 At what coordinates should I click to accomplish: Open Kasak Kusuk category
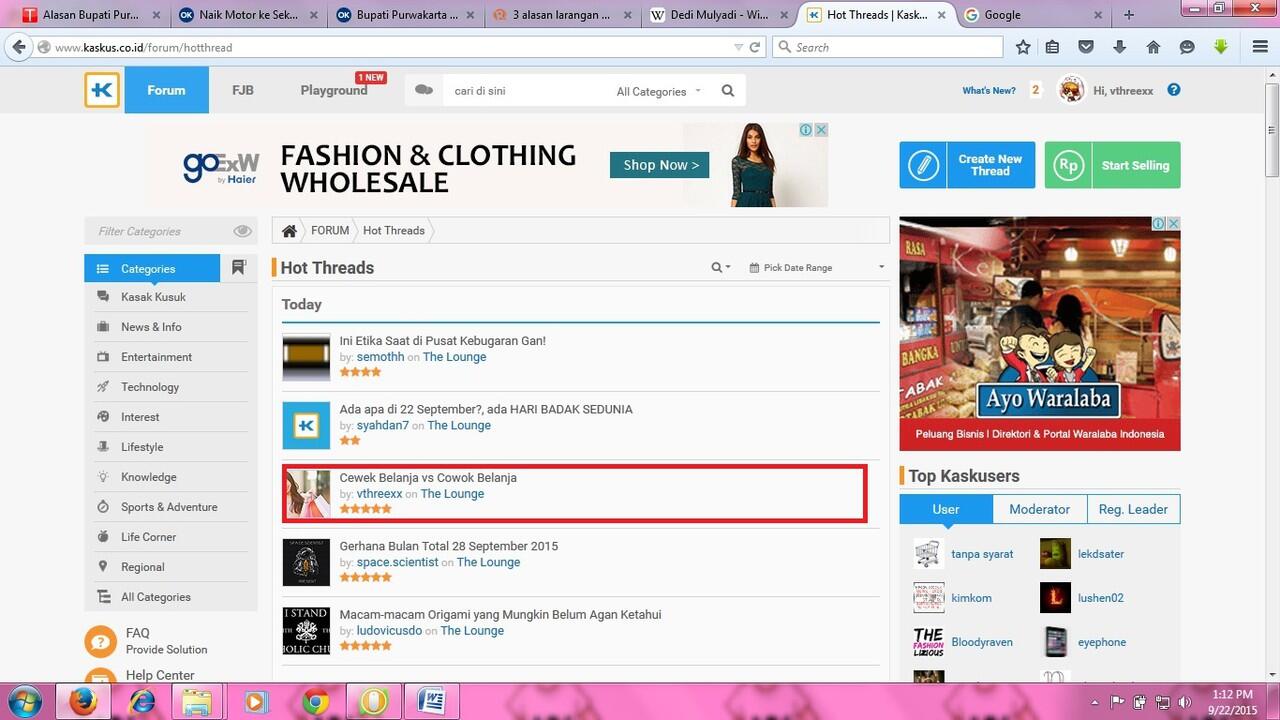(153, 297)
